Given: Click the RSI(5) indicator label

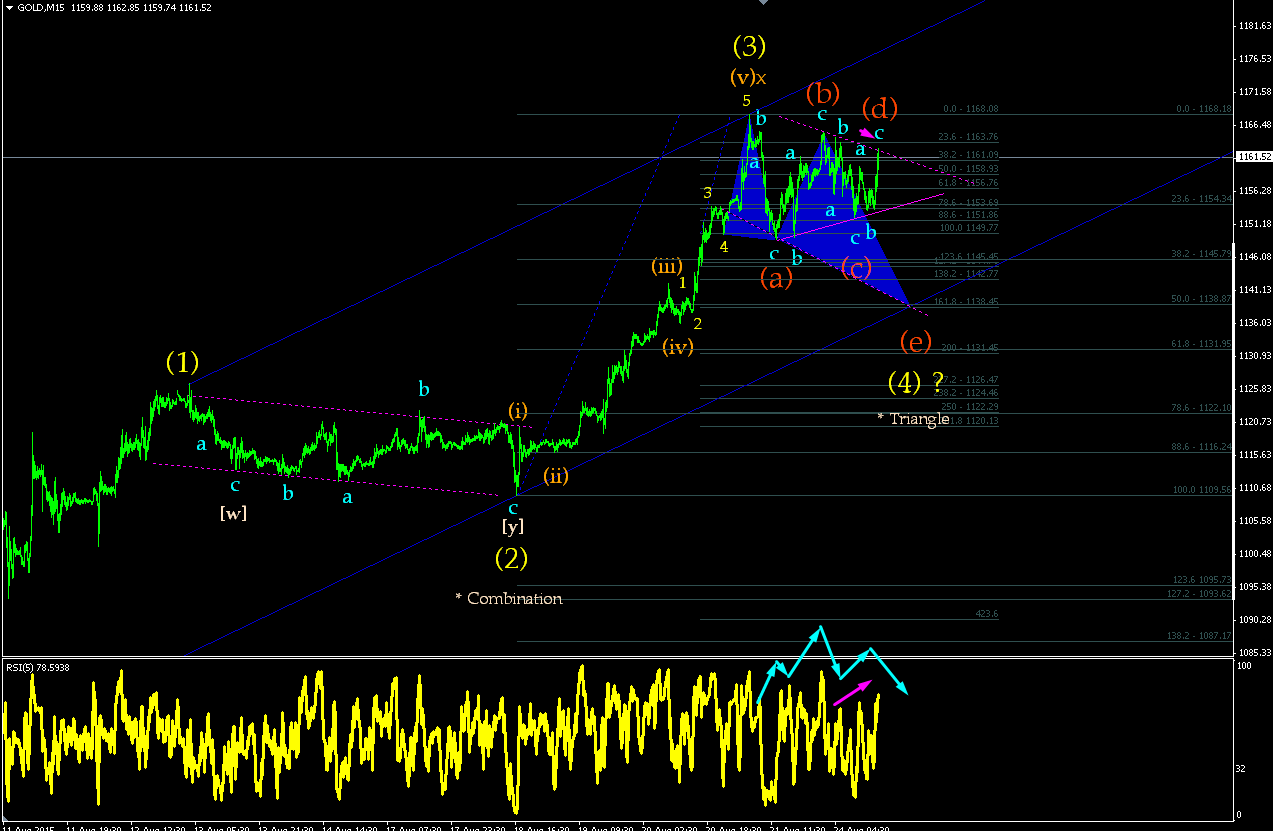Looking at the screenshot, I should coord(20,667).
